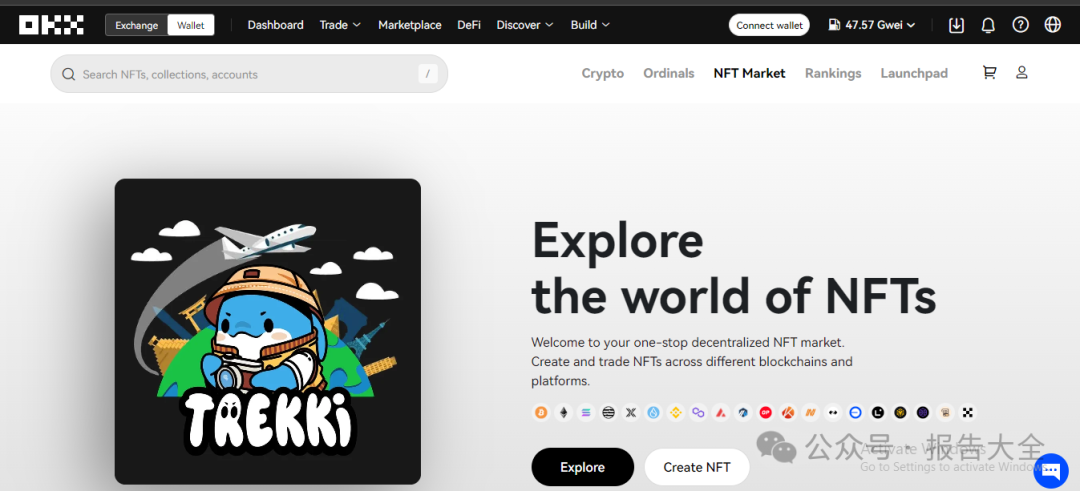Click the Create NFT button
This screenshot has width=1080, height=491.
(697, 467)
